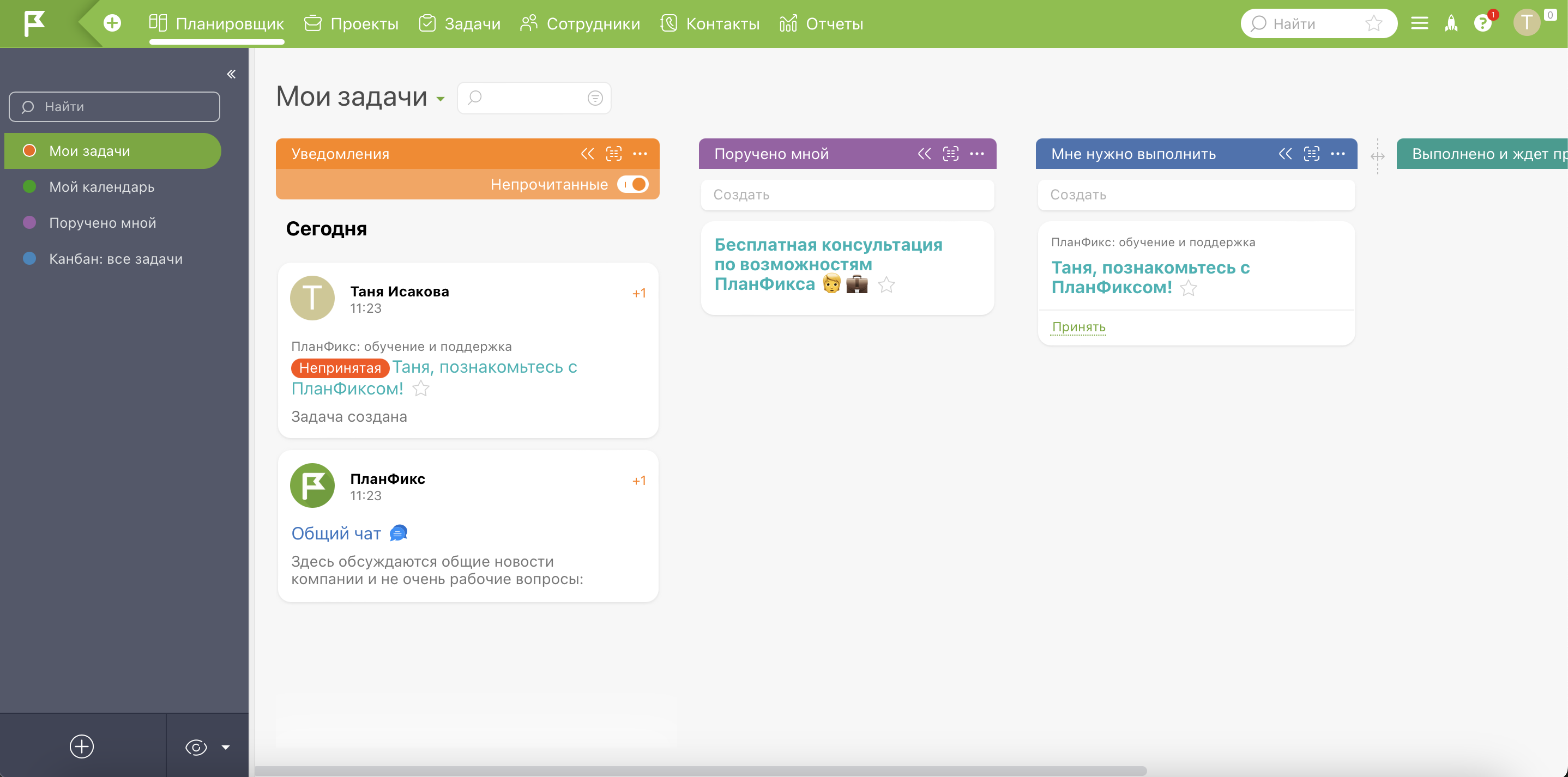Screen dimensions: 1568x777
Task: Click the horizontal scrollbar at bottom
Action: click(x=700, y=770)
